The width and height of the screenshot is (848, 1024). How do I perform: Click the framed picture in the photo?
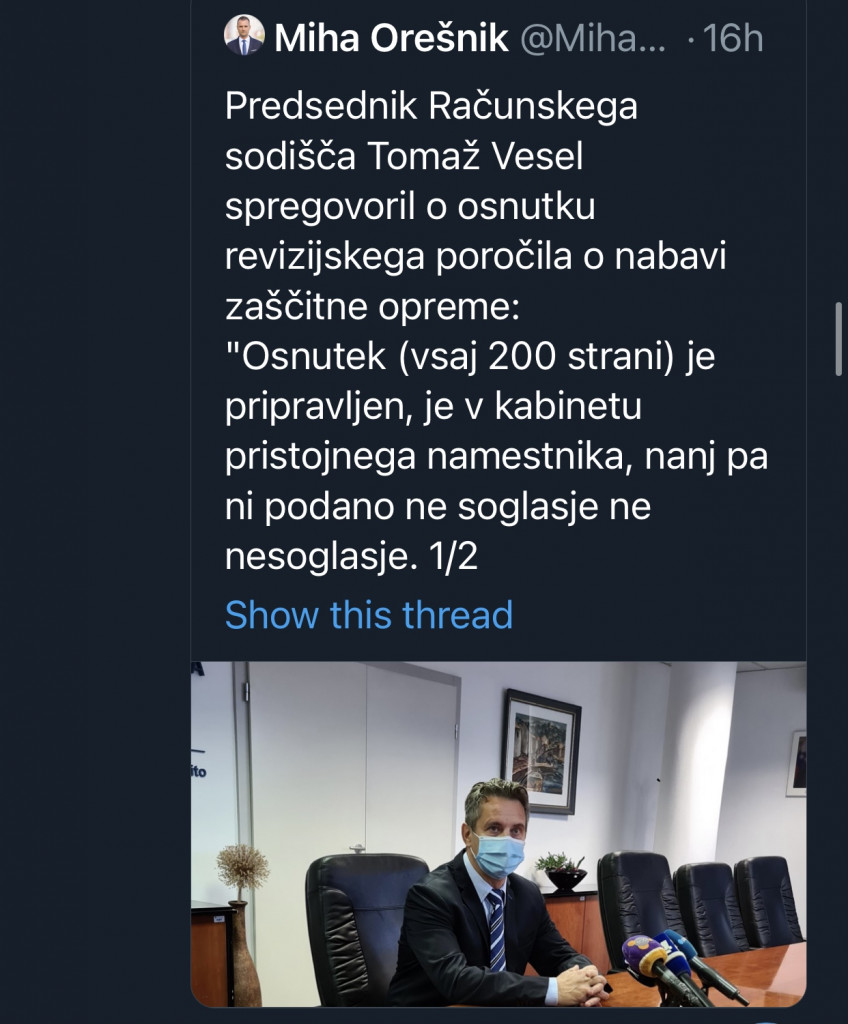click(x=540, y=749)
